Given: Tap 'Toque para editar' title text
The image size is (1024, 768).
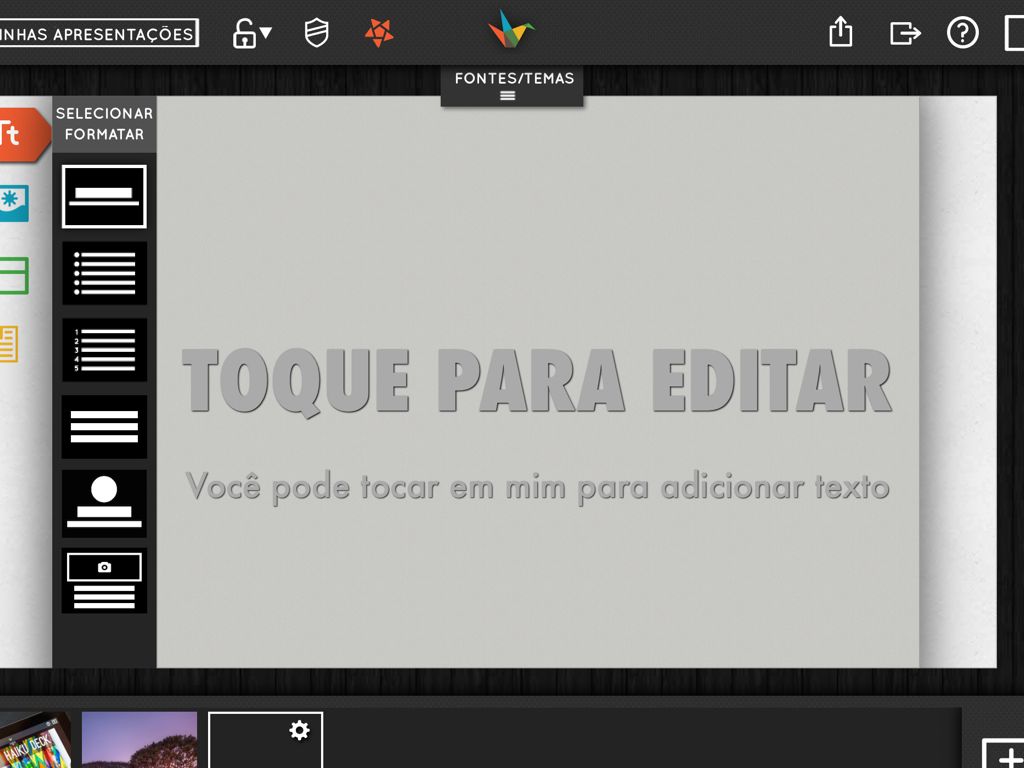Looking at the screenshot, I should (536, 382).
